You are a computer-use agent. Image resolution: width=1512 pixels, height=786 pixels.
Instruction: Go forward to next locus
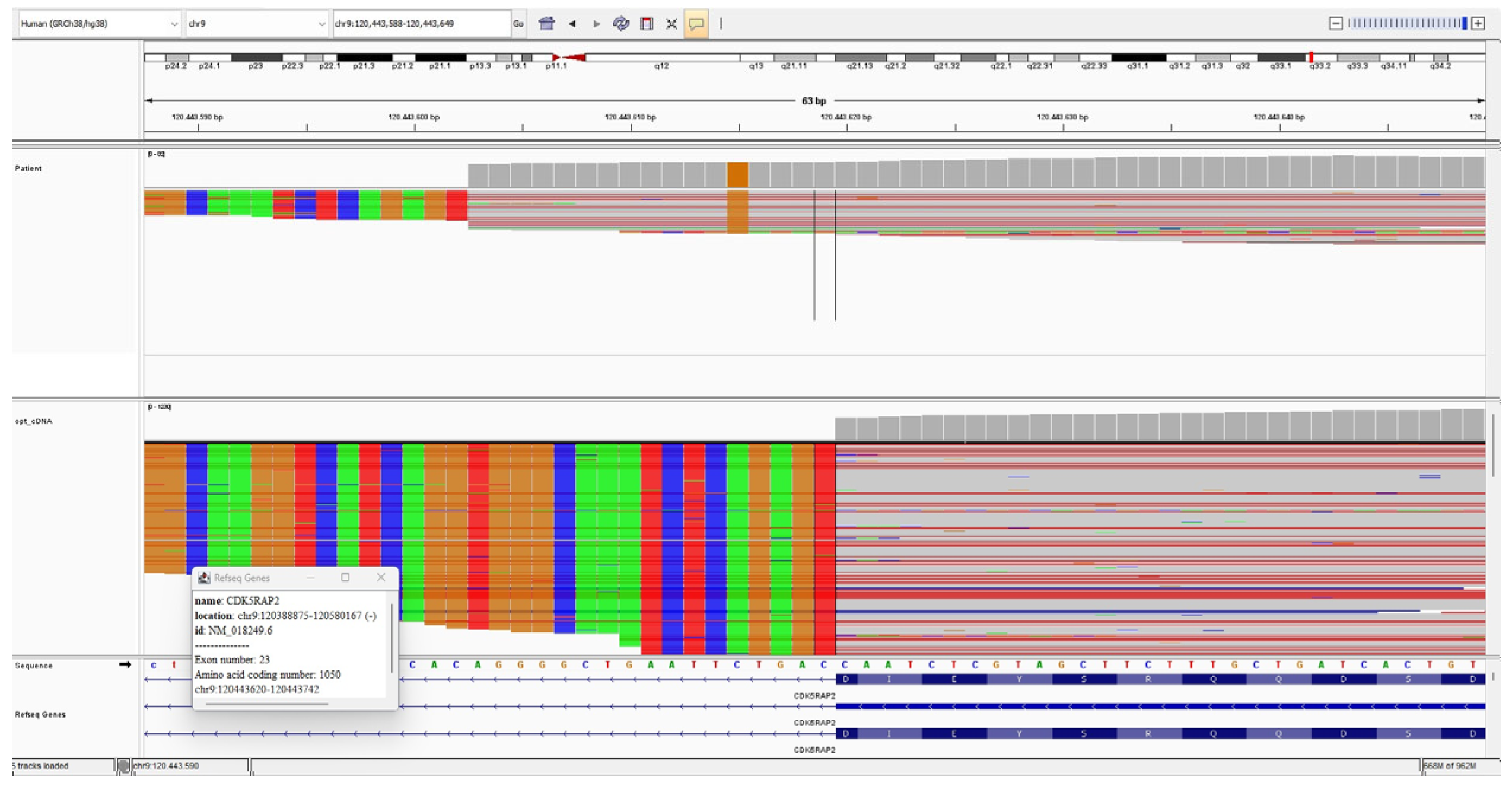(596, 24)
